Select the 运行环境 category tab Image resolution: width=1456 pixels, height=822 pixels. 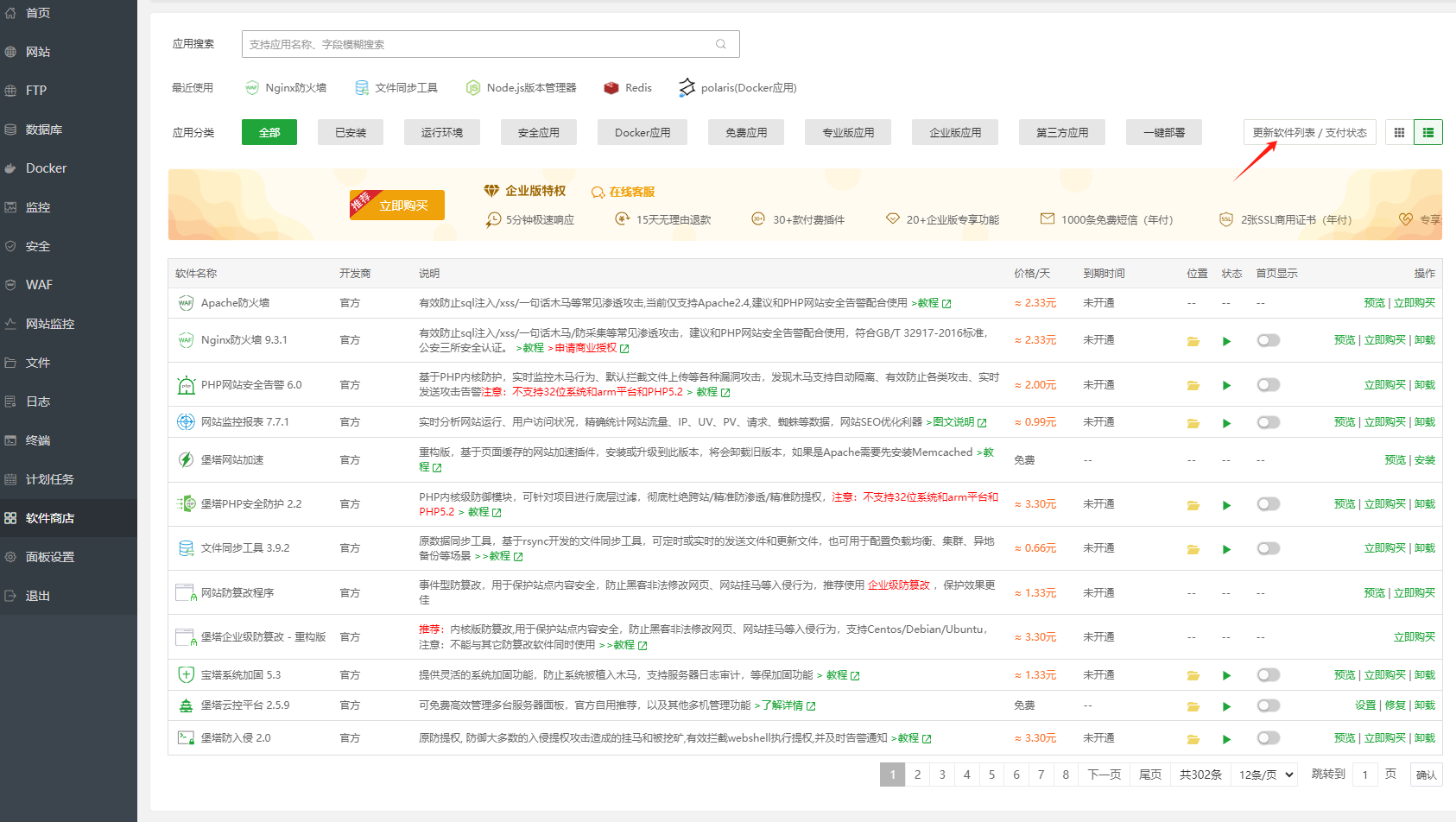pos(442,132)
